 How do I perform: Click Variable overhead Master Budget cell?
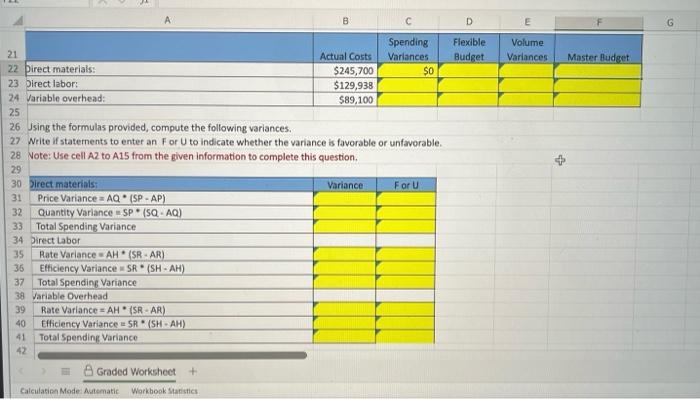(x=597, y=100)
